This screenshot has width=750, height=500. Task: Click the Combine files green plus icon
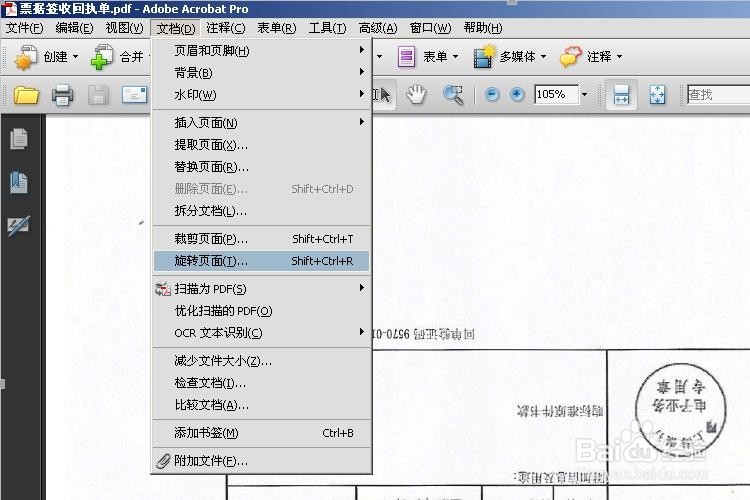click(102, 57)
